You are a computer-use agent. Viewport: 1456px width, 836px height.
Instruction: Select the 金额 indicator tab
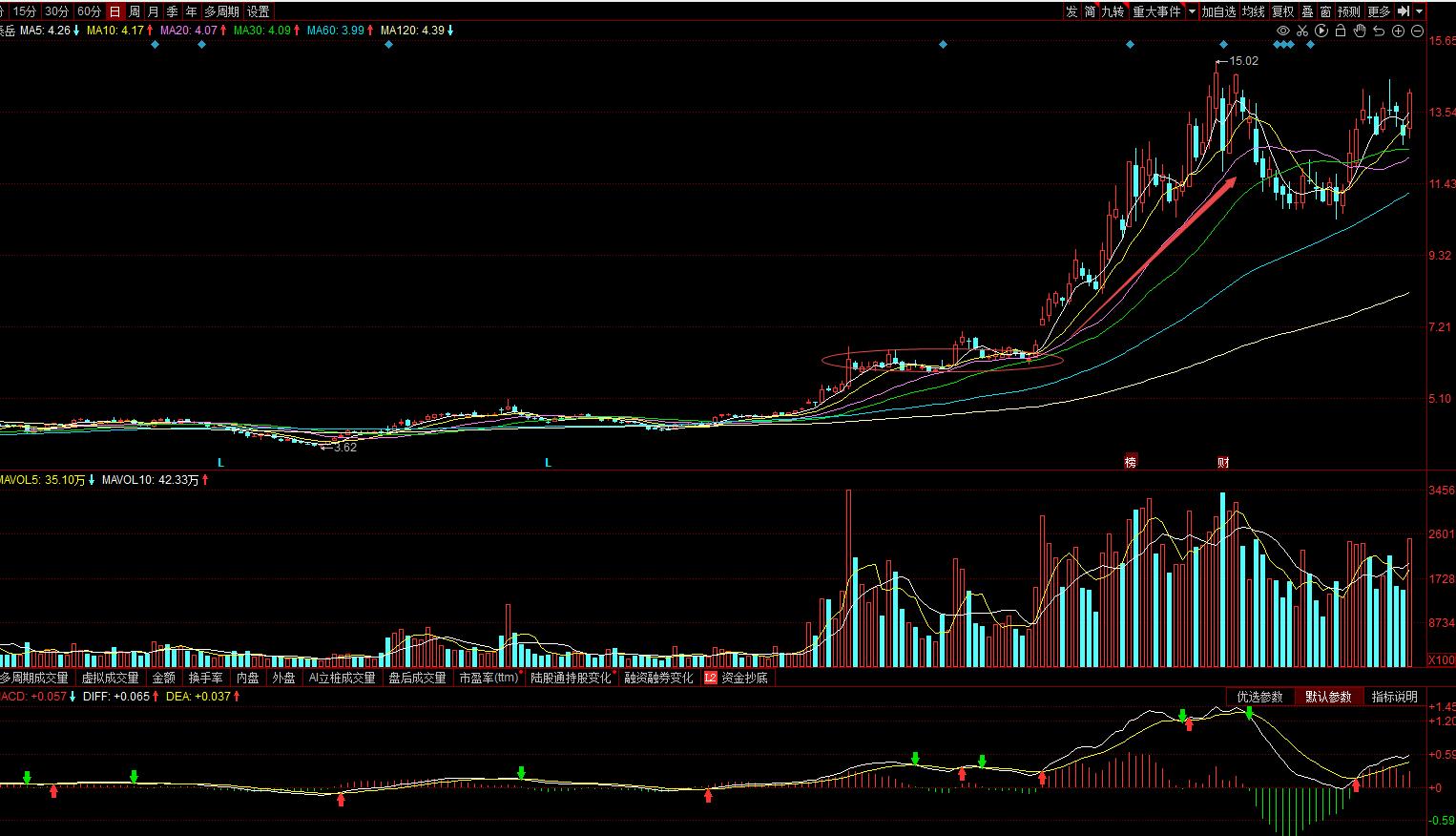(x=164, y=678)
